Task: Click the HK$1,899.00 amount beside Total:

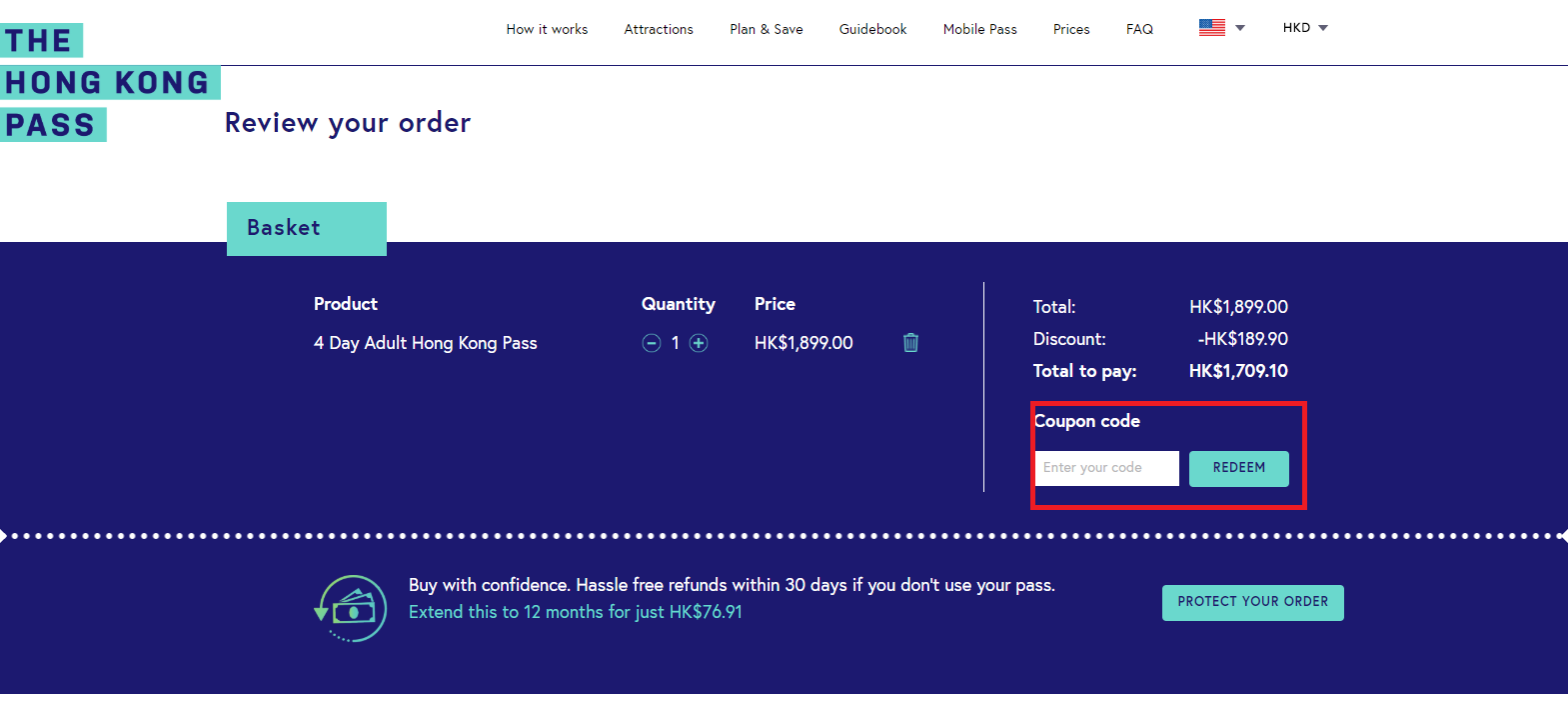Action: click(1238, 307)
